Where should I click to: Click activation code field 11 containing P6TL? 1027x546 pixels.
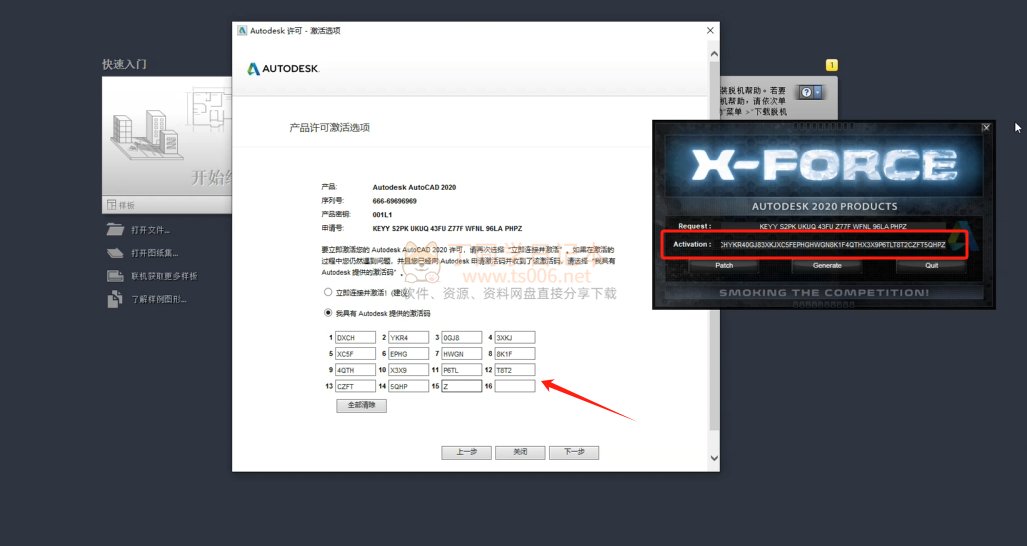click(x=462, y=370)
